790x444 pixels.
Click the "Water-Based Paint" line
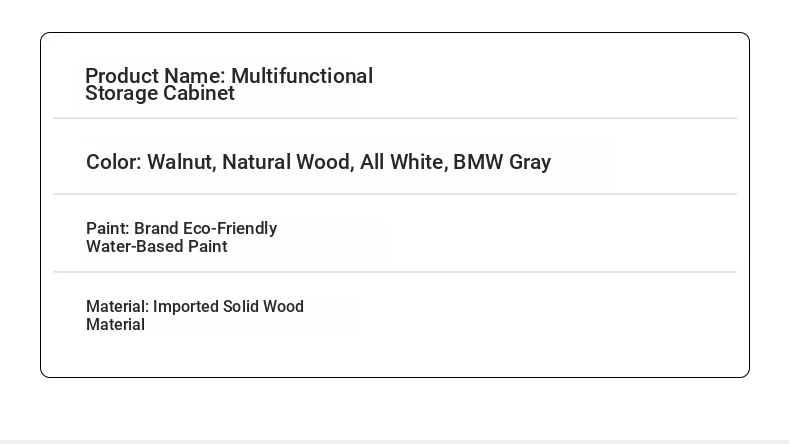click(x=157, y=246)
